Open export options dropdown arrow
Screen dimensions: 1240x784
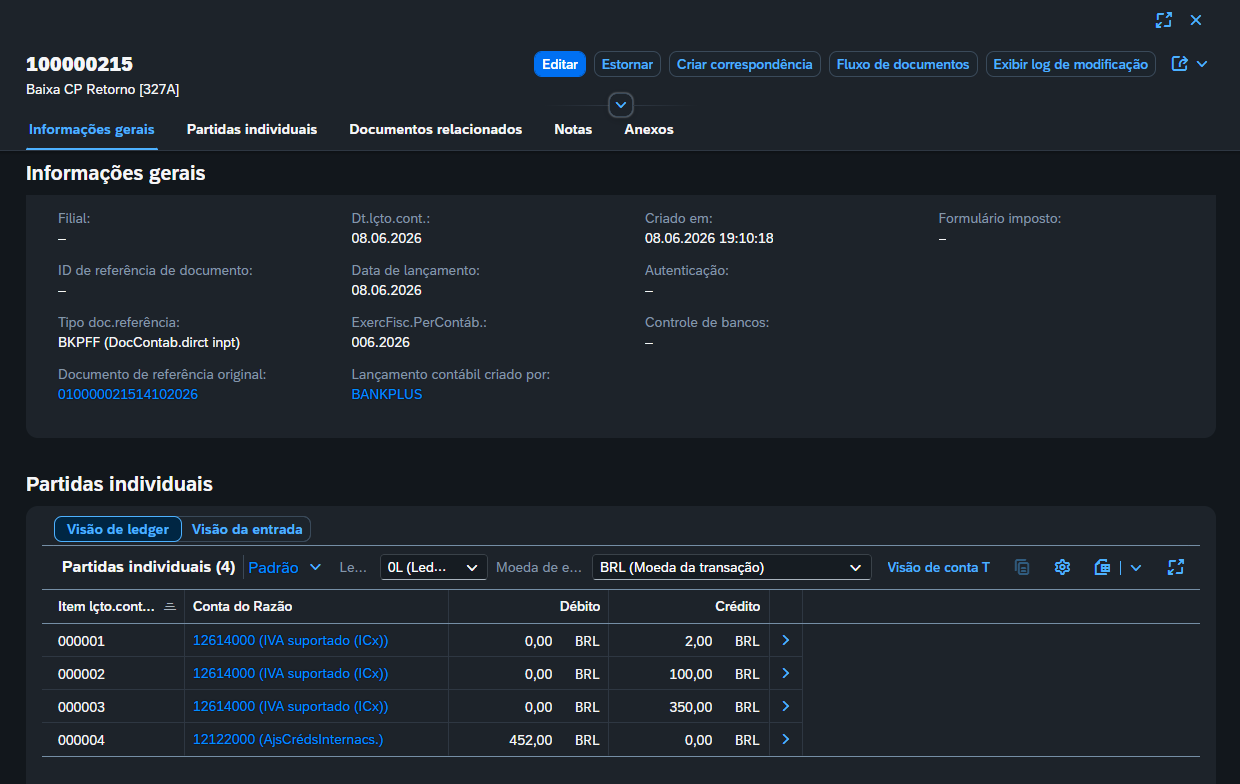(x=1136, y=567)
